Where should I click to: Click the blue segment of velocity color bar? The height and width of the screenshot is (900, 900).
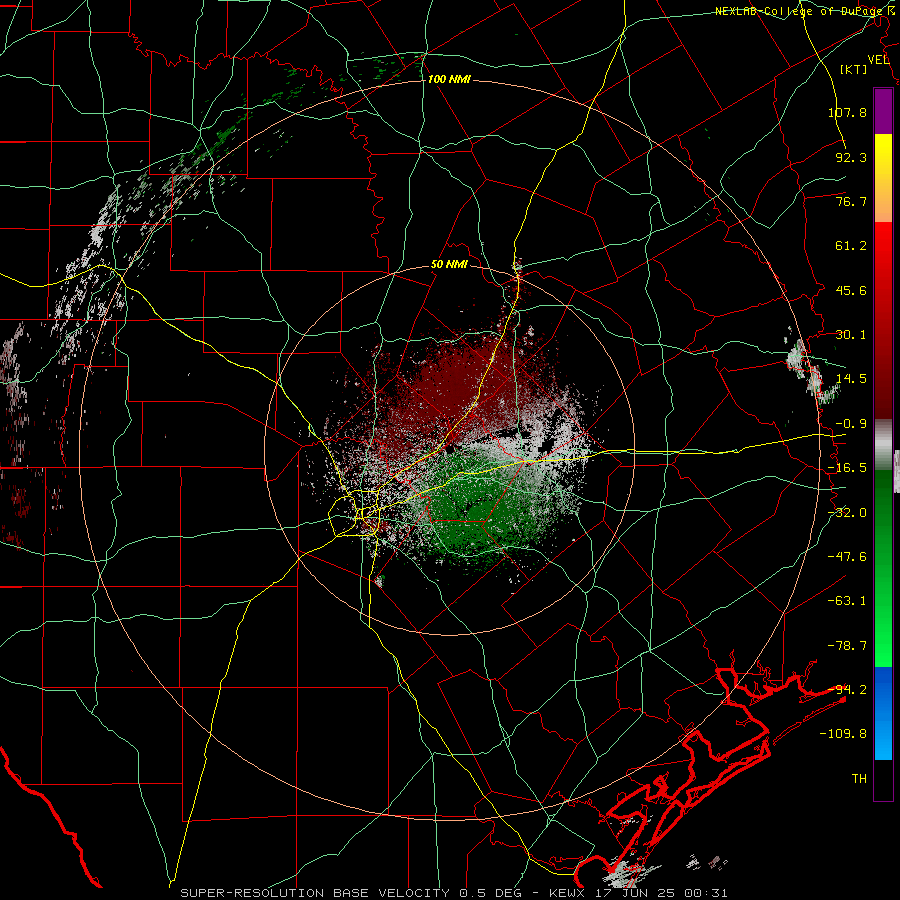(x=883, y=713)
